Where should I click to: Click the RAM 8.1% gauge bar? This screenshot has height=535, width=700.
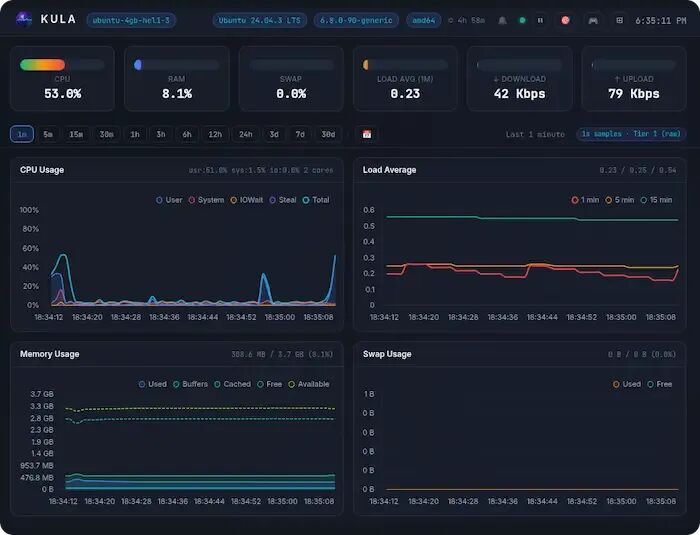176,65
